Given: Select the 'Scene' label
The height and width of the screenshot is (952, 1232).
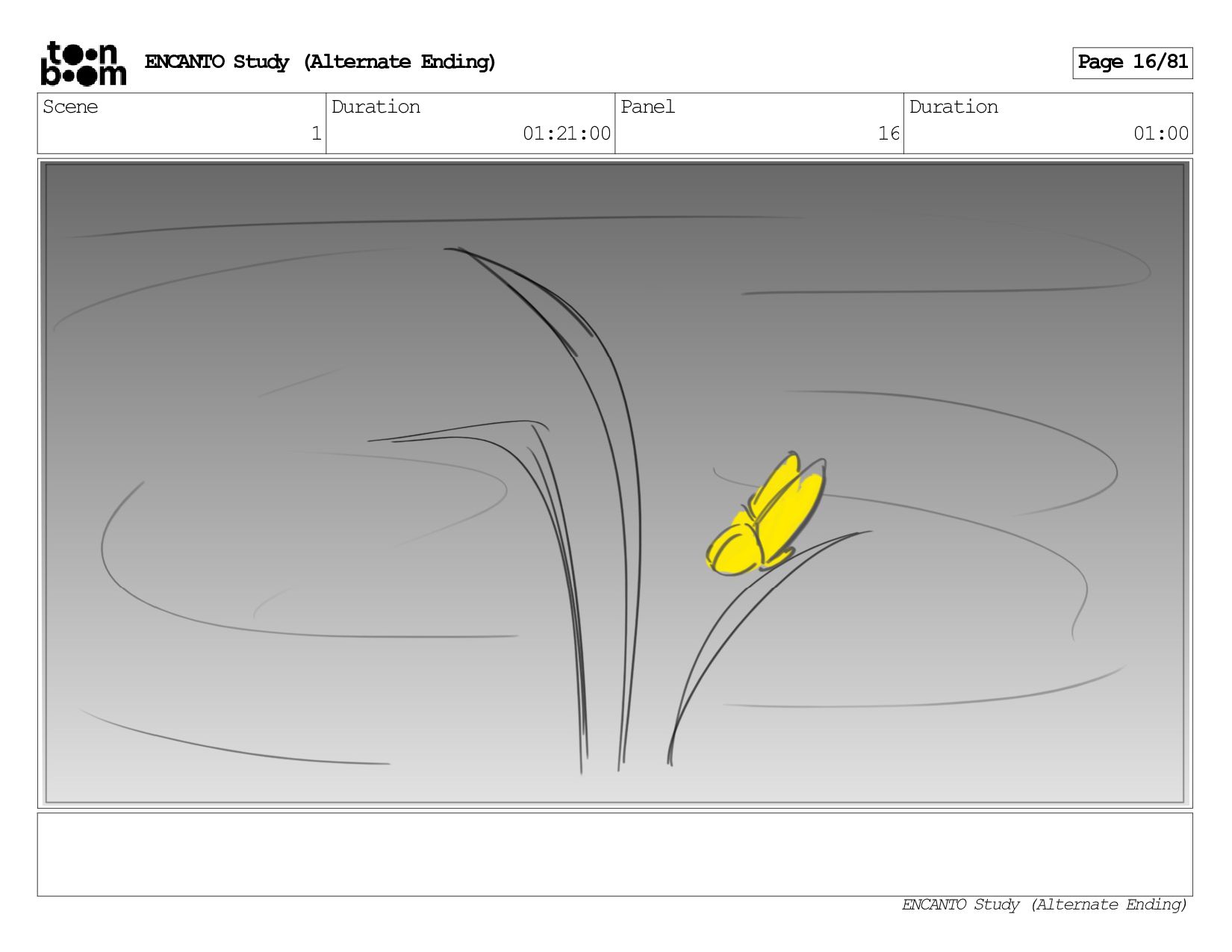Looking at the screenshot, I should click(x=70, y=107).
